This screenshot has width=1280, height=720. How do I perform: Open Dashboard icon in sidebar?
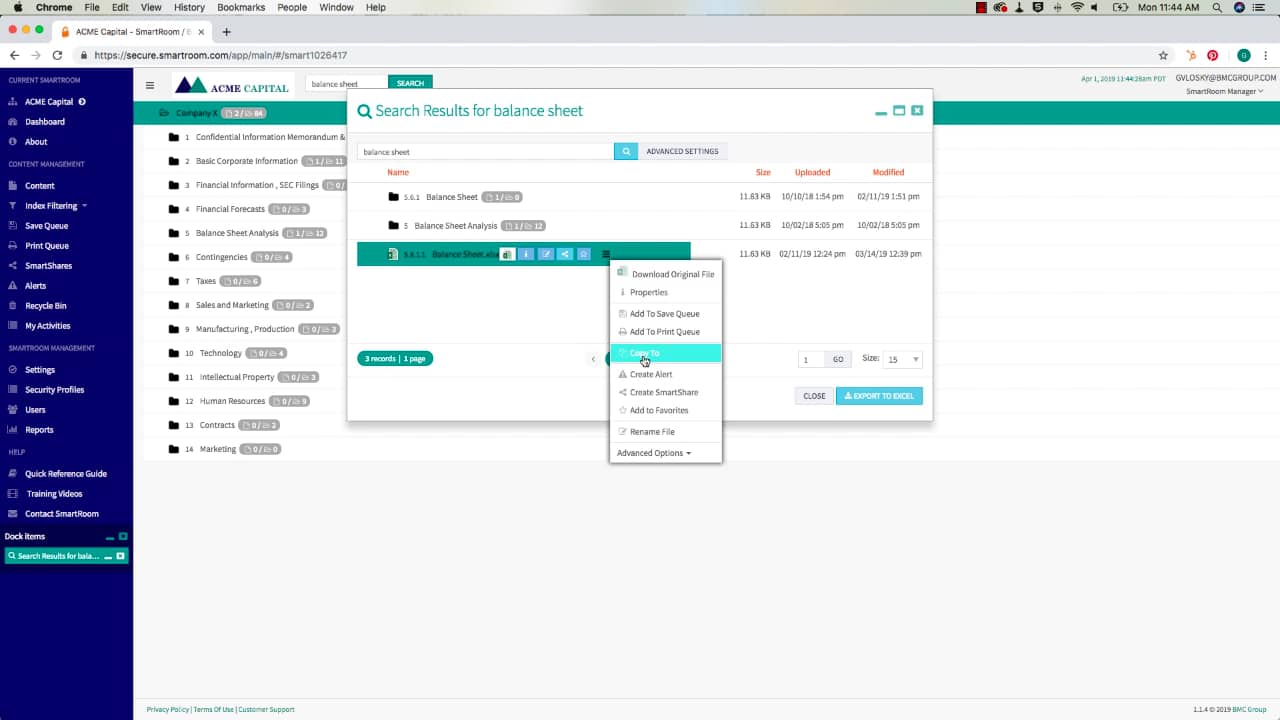click(x=13, y=122)
